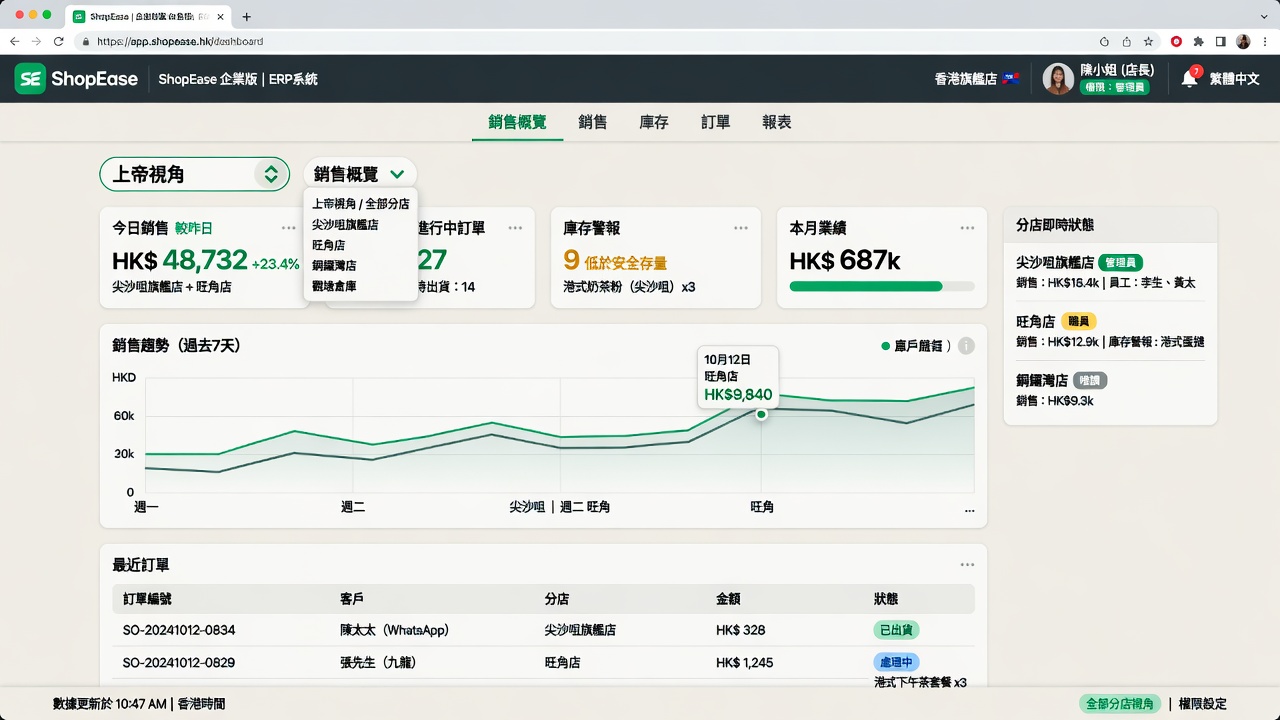The image size is (1280, 720).
Task: Open 庫存警報 card three-dot menu
Action: click(741, 228)
